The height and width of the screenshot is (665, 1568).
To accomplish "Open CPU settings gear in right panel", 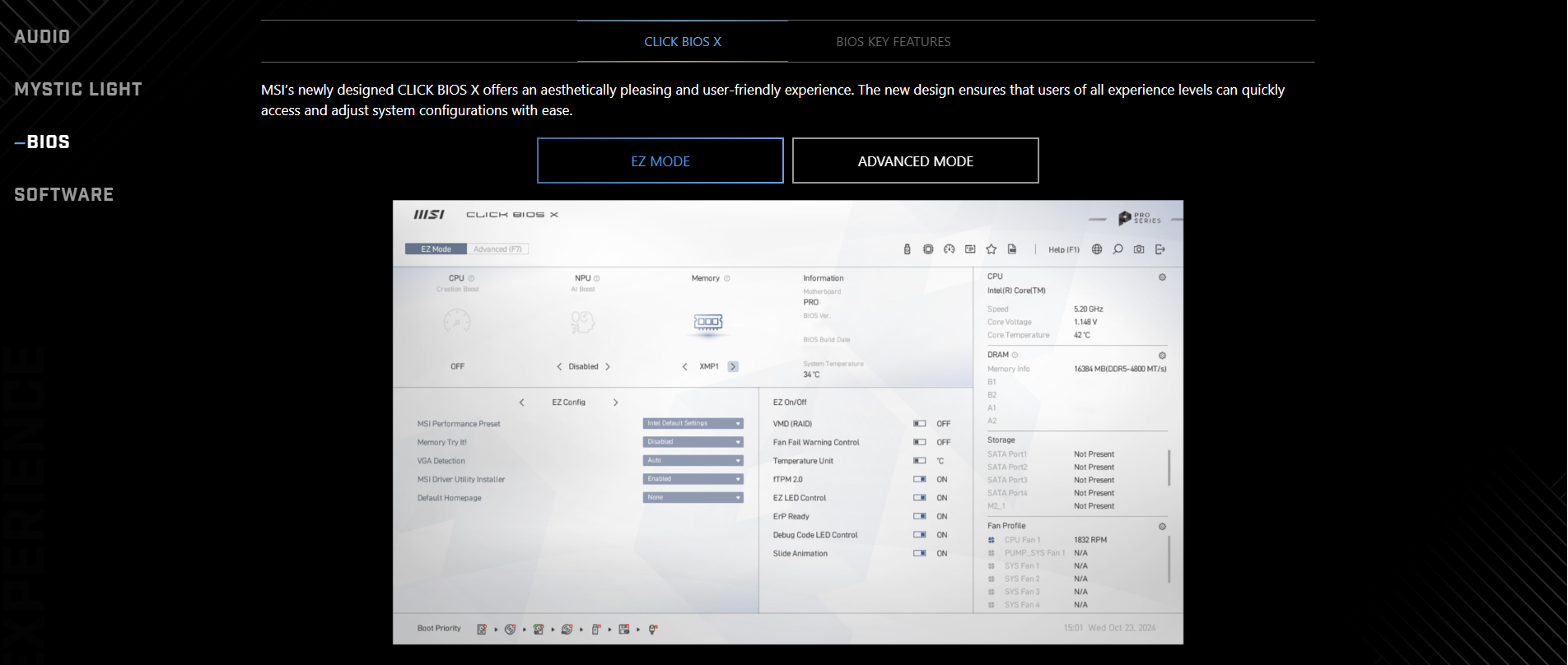I will tap(1162, 277).
